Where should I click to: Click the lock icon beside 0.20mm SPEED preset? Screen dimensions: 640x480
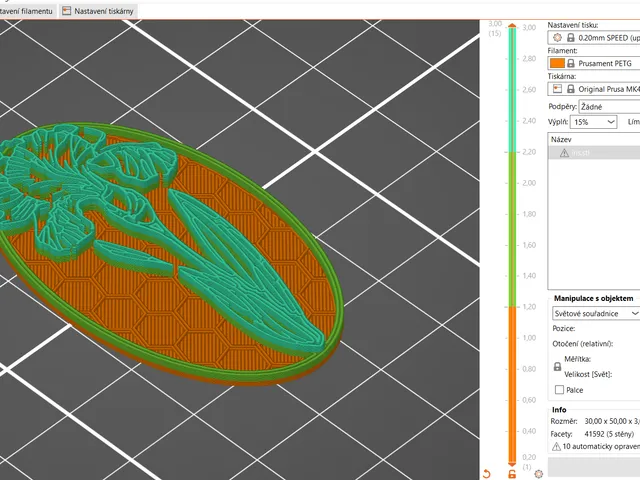click(571, 38)
